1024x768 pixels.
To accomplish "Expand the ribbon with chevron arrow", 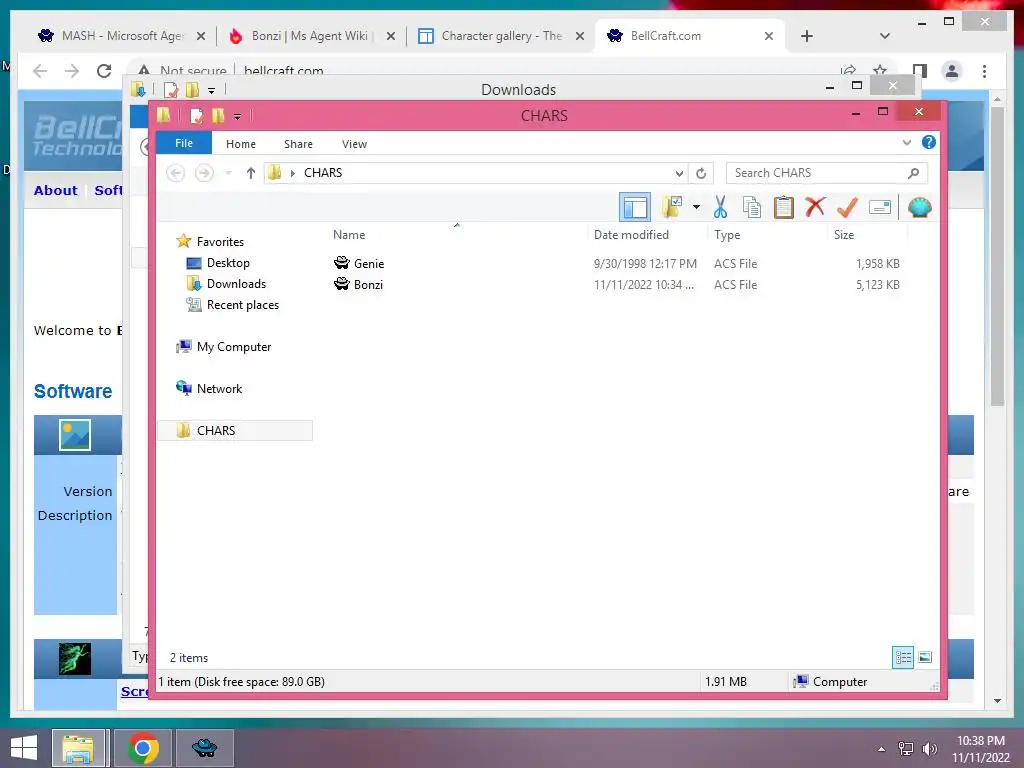I will click(906, 142).
